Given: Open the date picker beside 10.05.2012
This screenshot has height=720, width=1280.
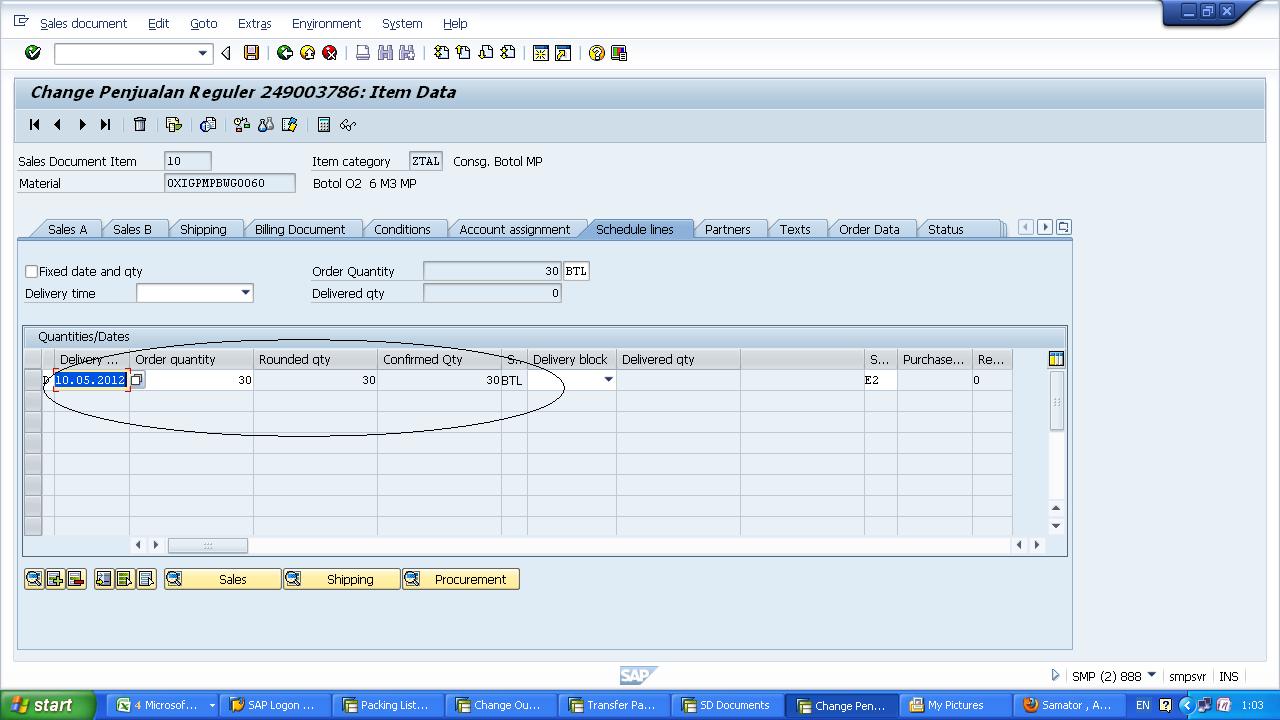Looking at the screenshot, I should tap(137, 380).
